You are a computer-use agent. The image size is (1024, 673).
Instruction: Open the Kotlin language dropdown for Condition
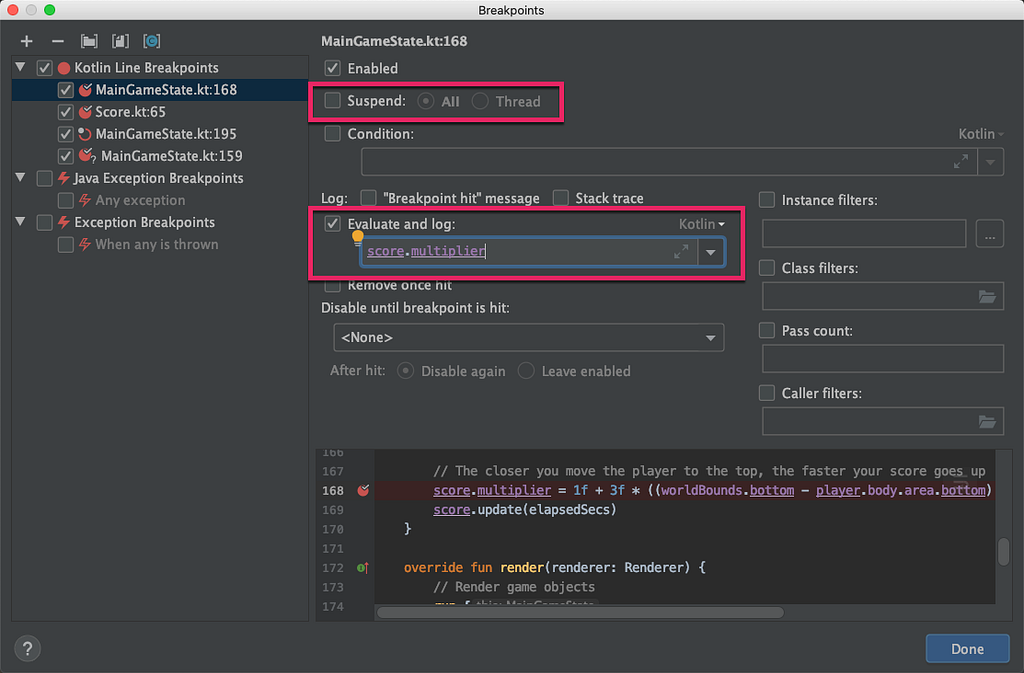coord(981,134)
